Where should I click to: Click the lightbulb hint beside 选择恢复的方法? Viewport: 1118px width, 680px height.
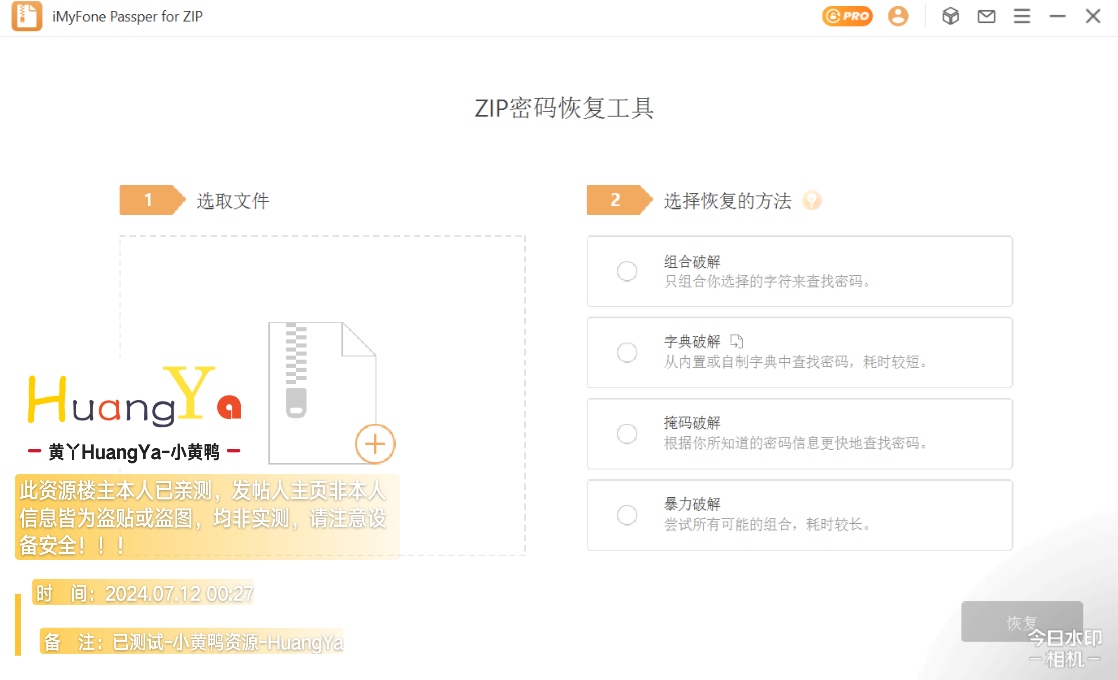[x=812, y=201]
